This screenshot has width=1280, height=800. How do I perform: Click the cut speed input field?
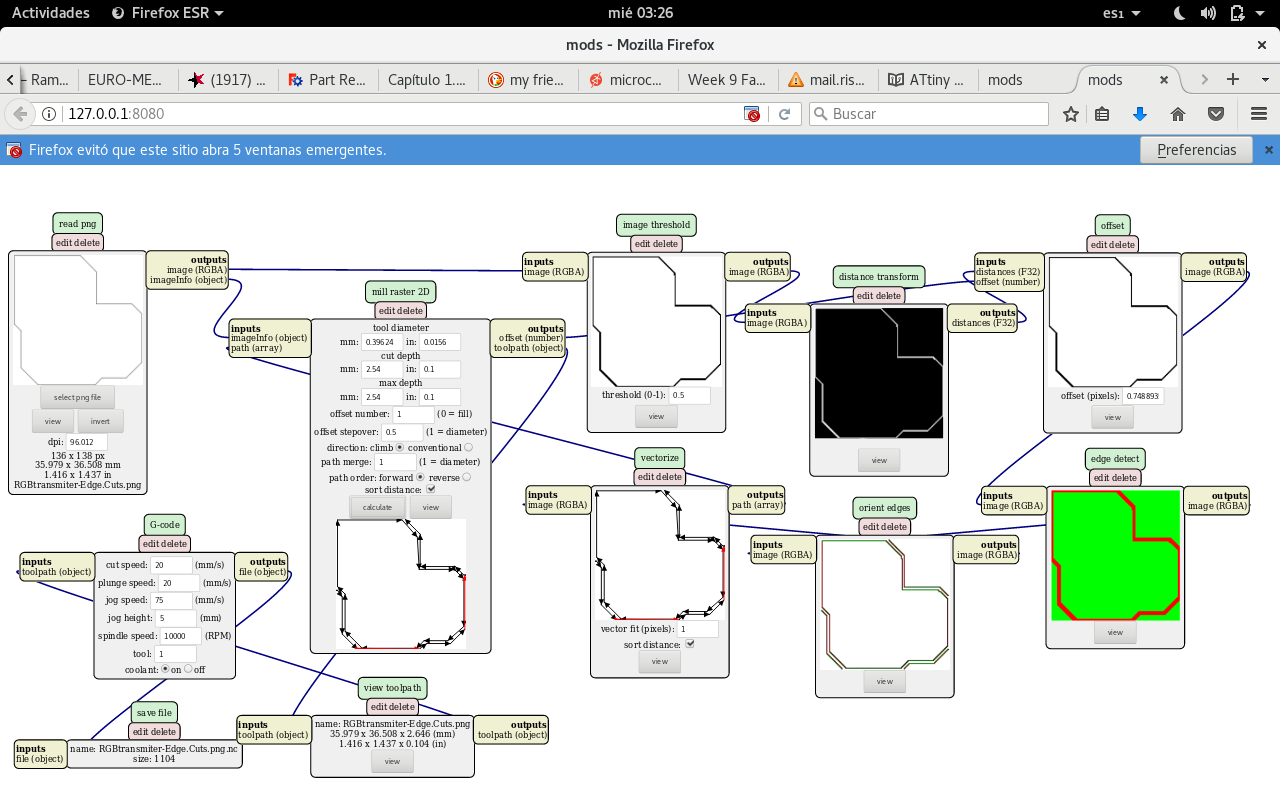[x=173, y=565]
